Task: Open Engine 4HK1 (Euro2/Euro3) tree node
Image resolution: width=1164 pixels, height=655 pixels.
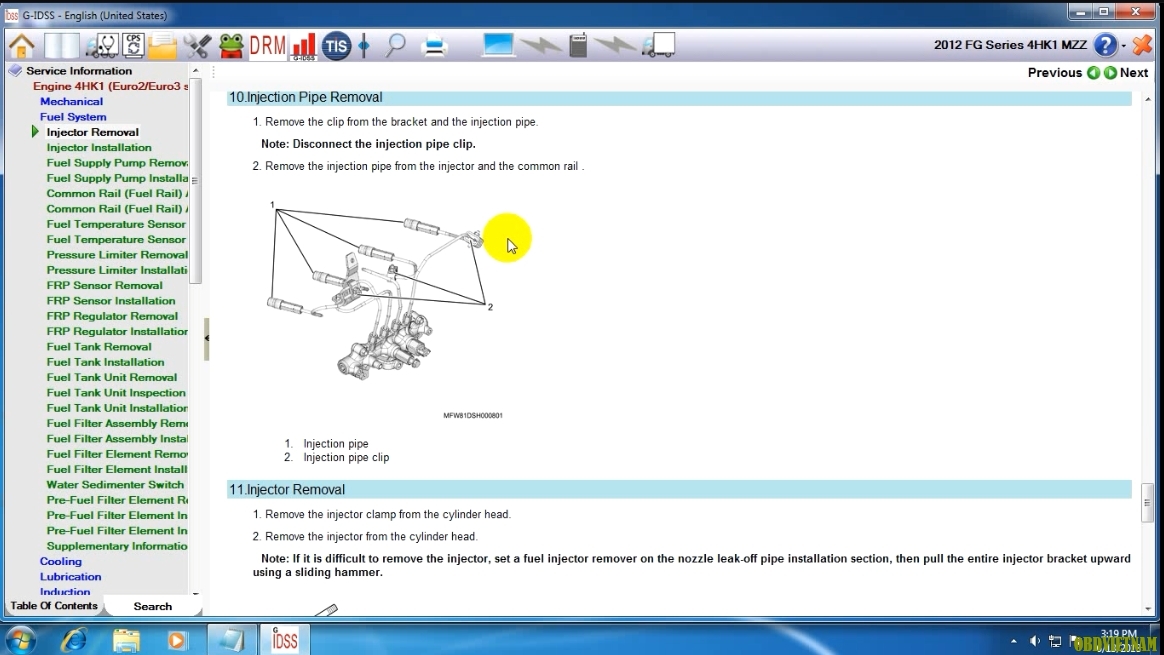Action: click(110, 86)
